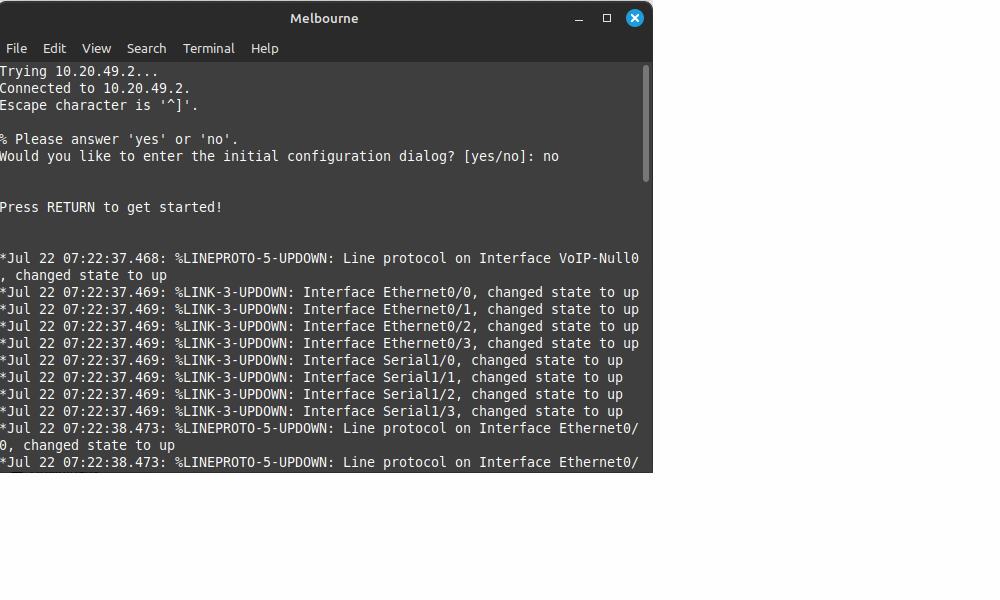
Task: Click the 'Press RETURN to get started!' line
Action: click(110, 207)
